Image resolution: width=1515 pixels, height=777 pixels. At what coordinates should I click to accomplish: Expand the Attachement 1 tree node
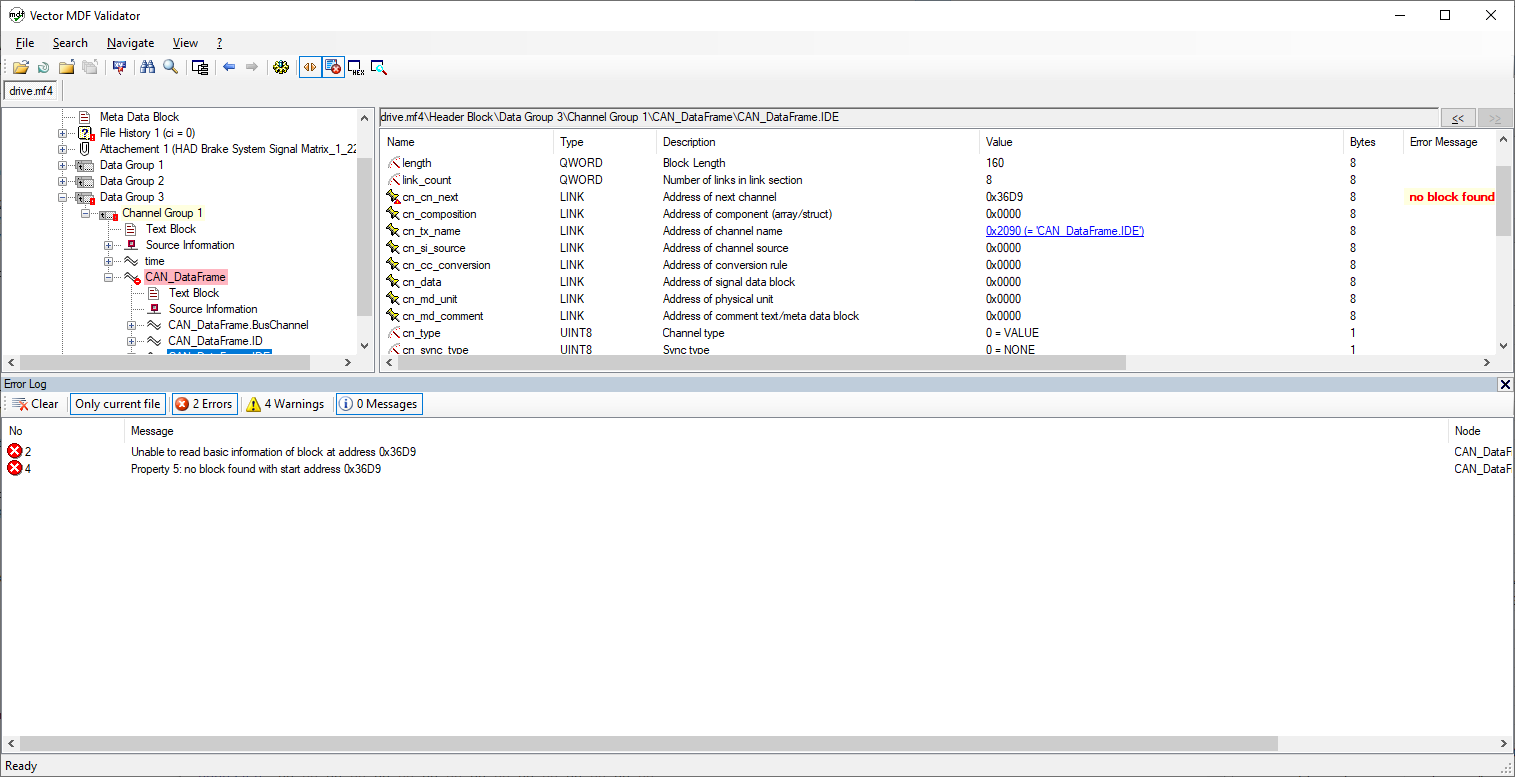click(63, 148)
